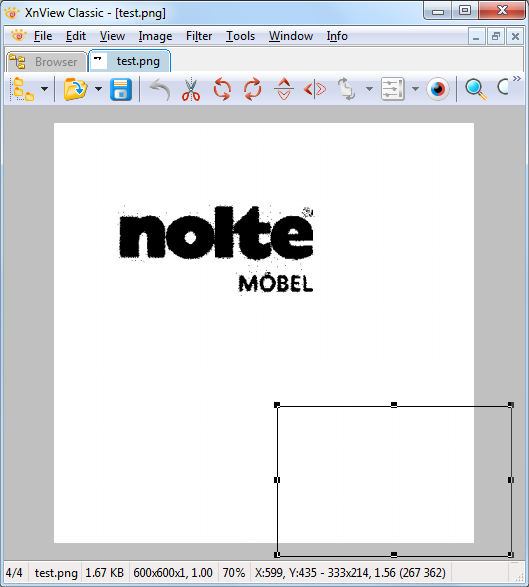The image size is (529, 587).
Task: Show more toolbar buttons chevron
Action: coord(517,79)
